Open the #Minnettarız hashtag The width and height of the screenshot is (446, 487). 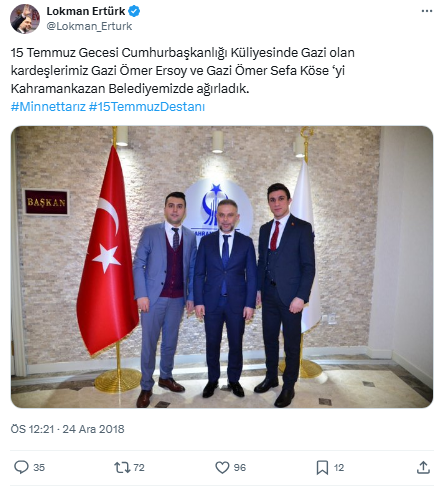(48, 107)
